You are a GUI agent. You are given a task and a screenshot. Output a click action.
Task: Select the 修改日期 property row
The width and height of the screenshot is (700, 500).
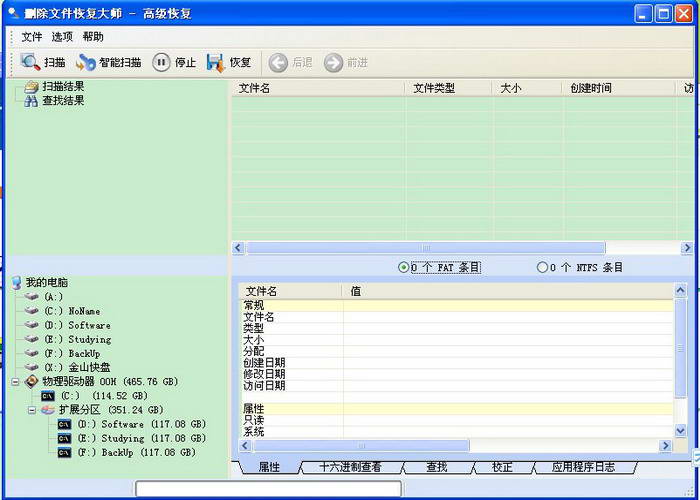pos(457,374)
